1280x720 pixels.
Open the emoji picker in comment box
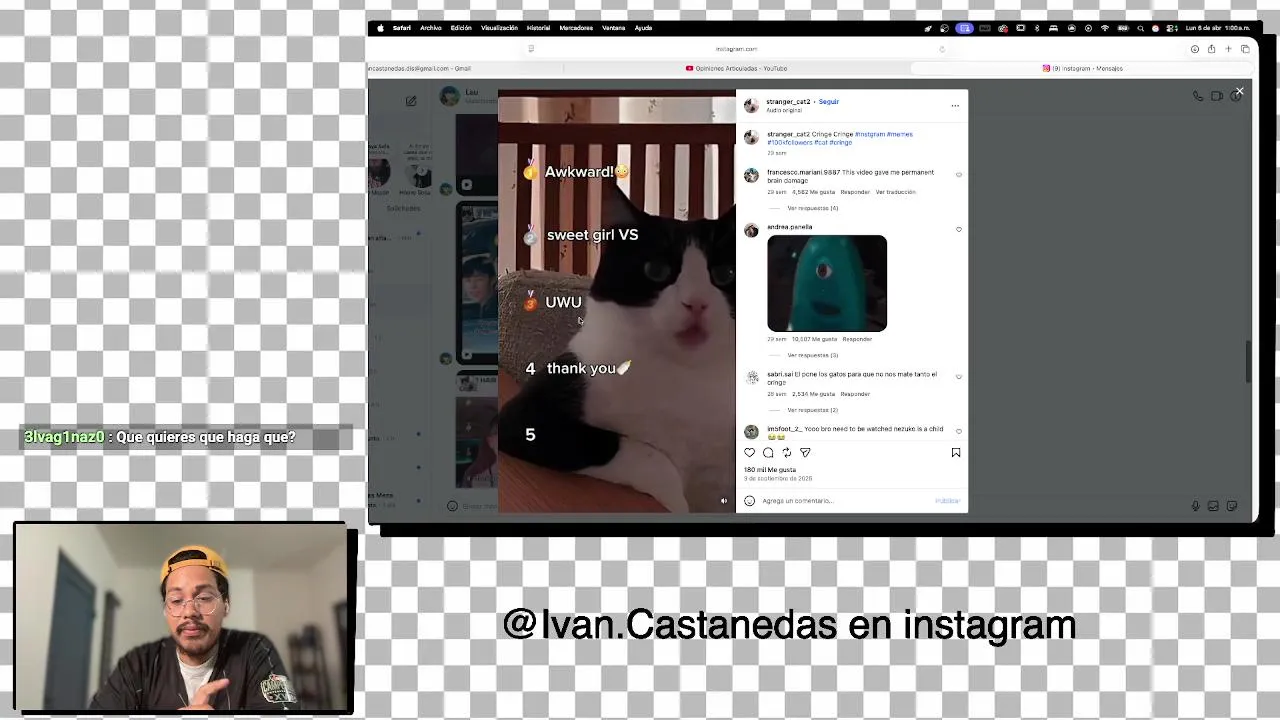pos(750,501)
